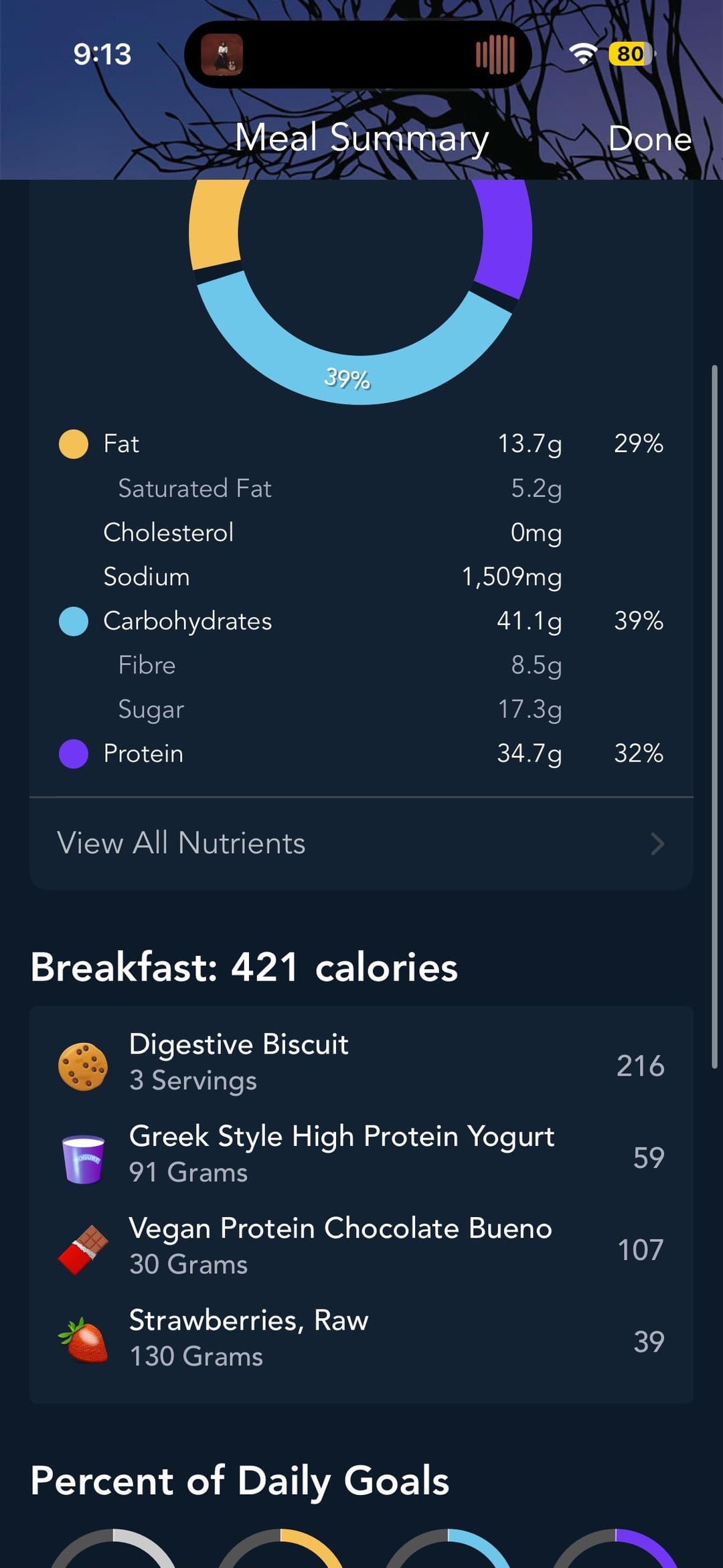Screen dimensions: 723x1568
Task: Expand nutrients list via chevron arrow
Action: 657,844
